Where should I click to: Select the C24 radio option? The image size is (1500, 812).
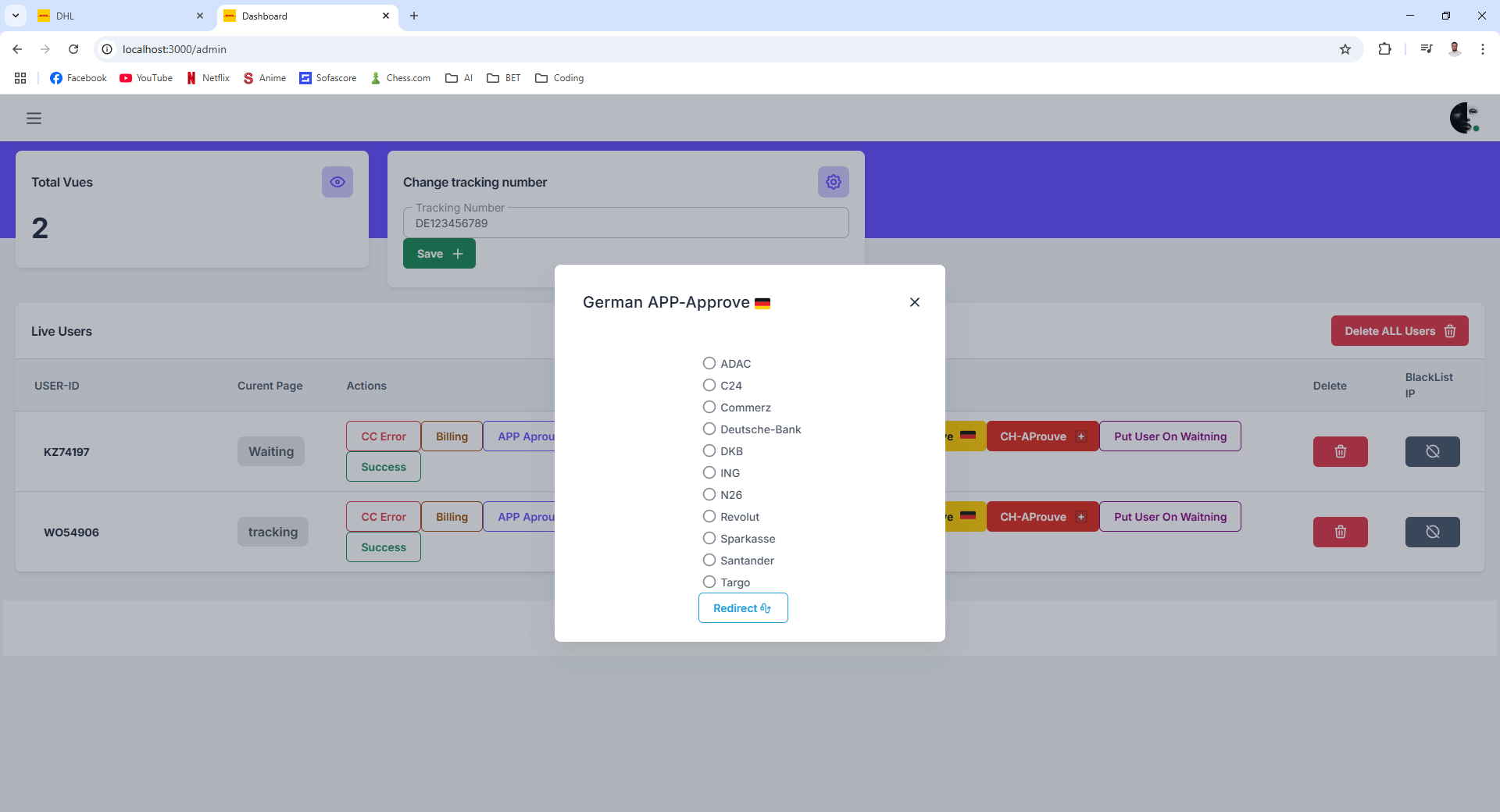[709, 385]
